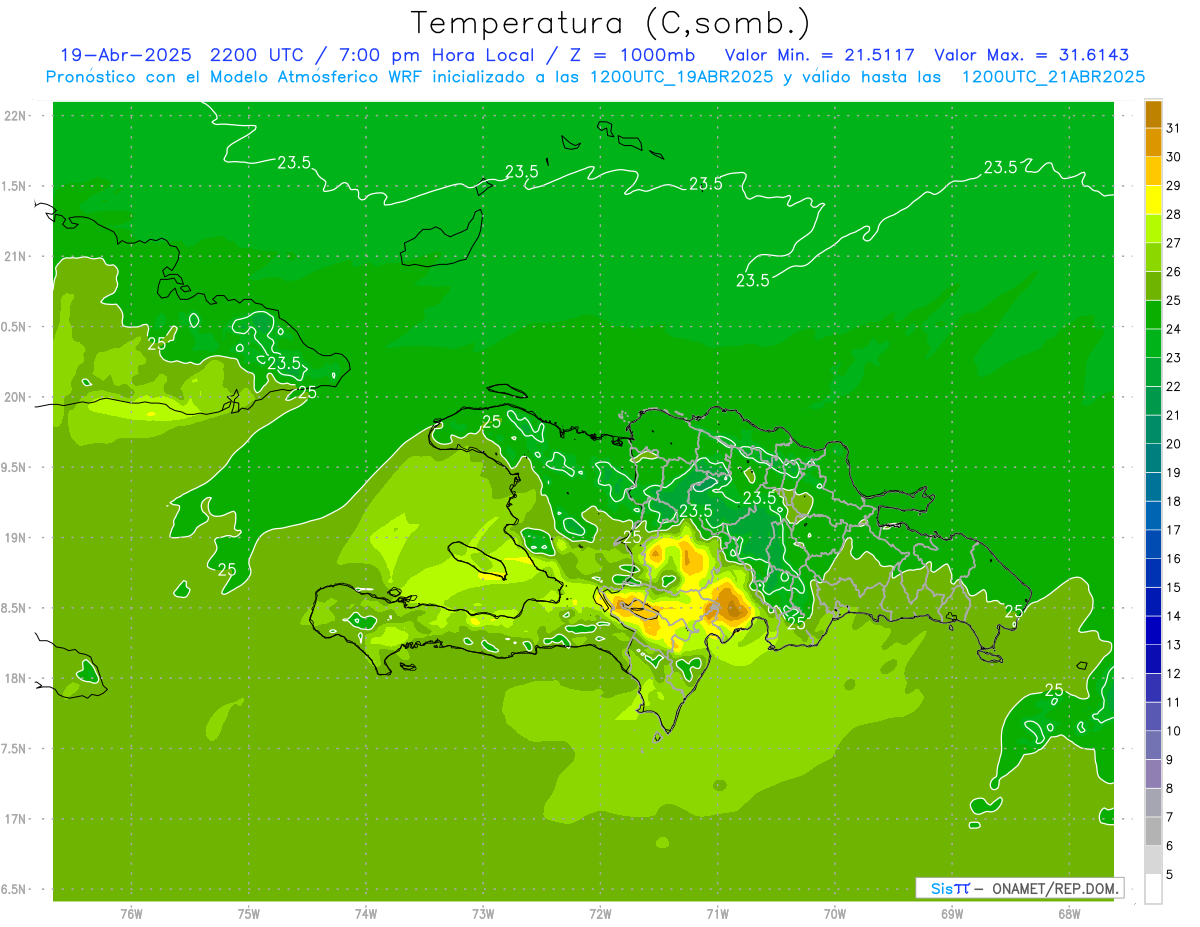Click the purple legend swatch between 8 and 9

coord(1153,773)
